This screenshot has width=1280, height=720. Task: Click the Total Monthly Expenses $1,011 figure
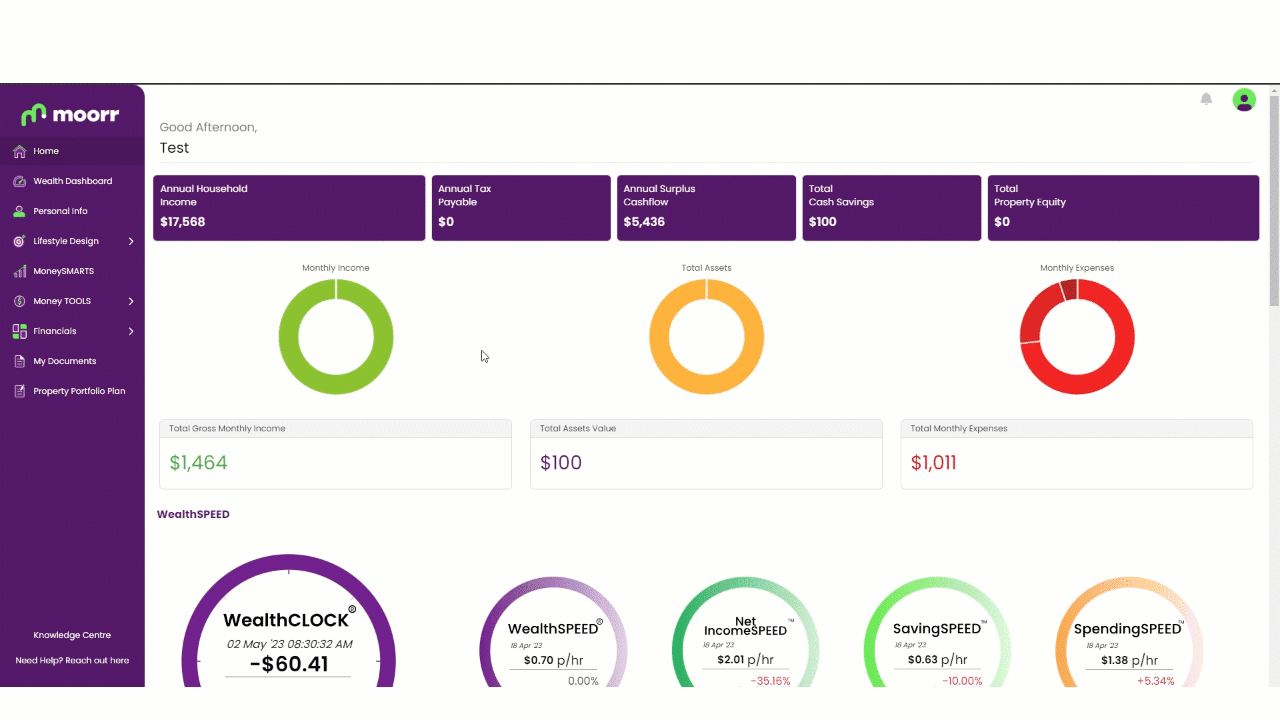tap(934, 463)
